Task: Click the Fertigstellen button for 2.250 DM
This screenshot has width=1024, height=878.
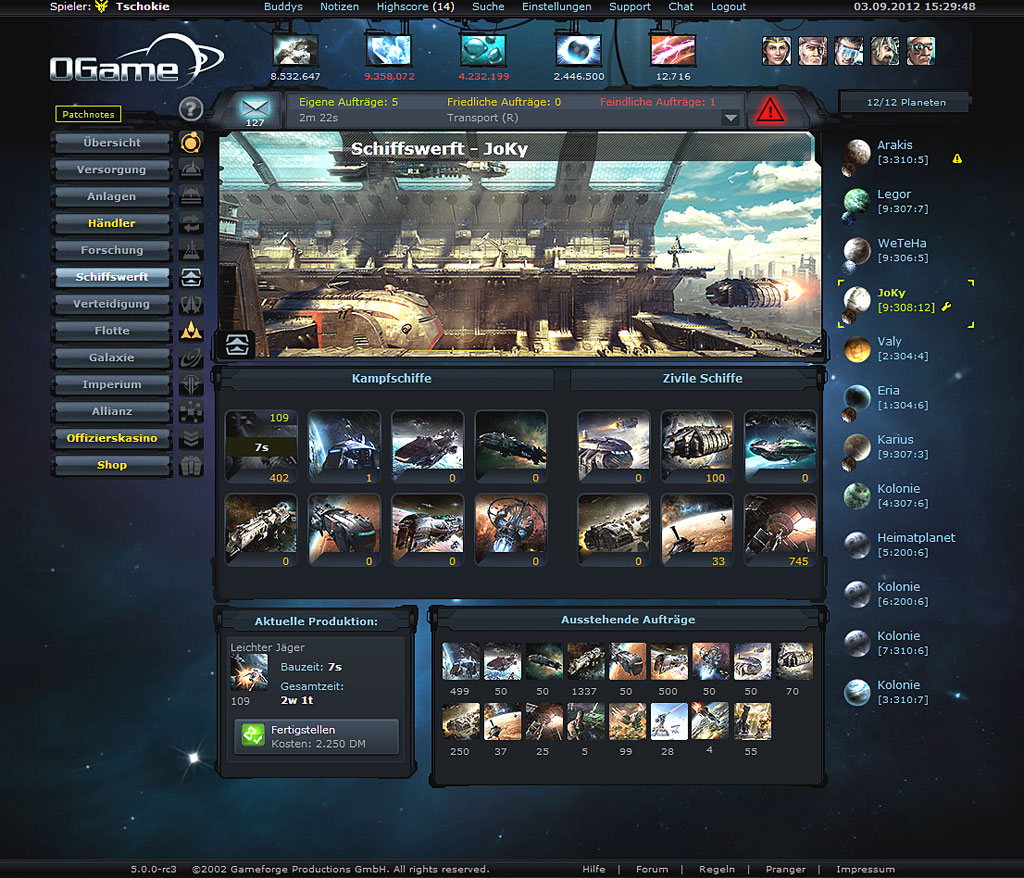Action: pyautogui.click(x=316, y=736)
